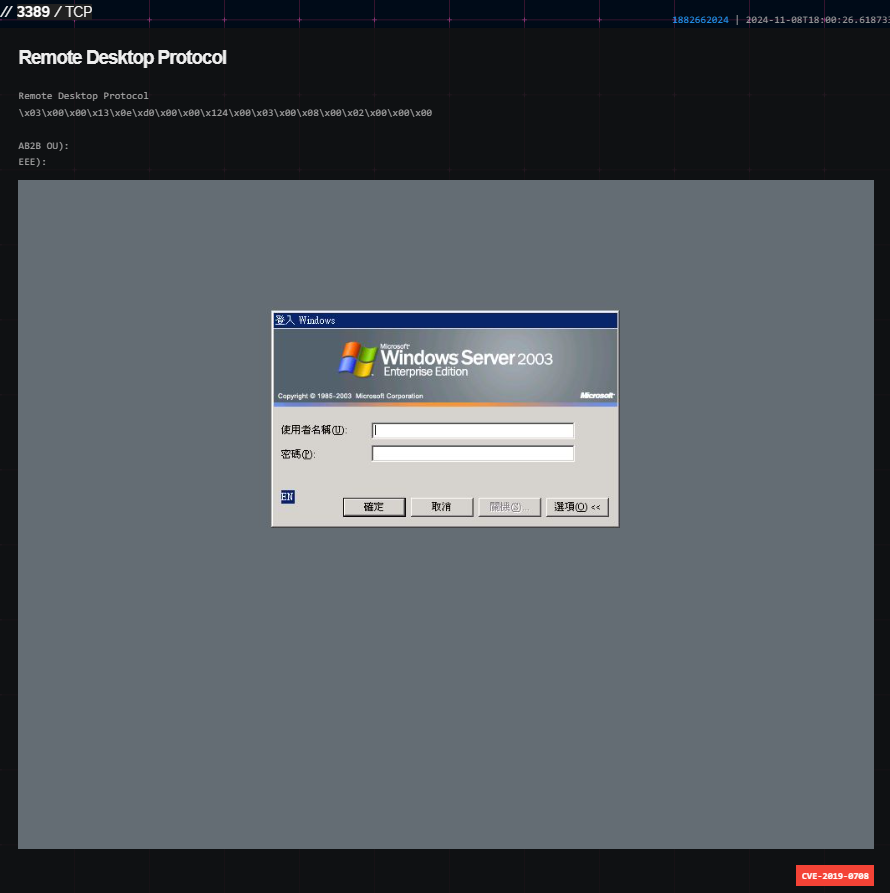The width and height of the screenshot is (890, 893).
Task: Open the 1882662024 link
Action: [x=700, y=20]
